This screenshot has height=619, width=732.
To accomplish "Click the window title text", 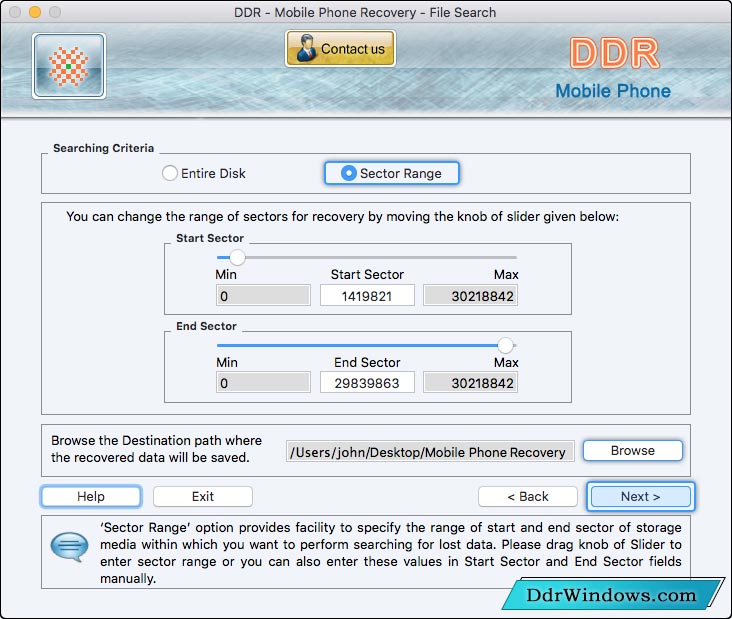I will click(365, 12).
